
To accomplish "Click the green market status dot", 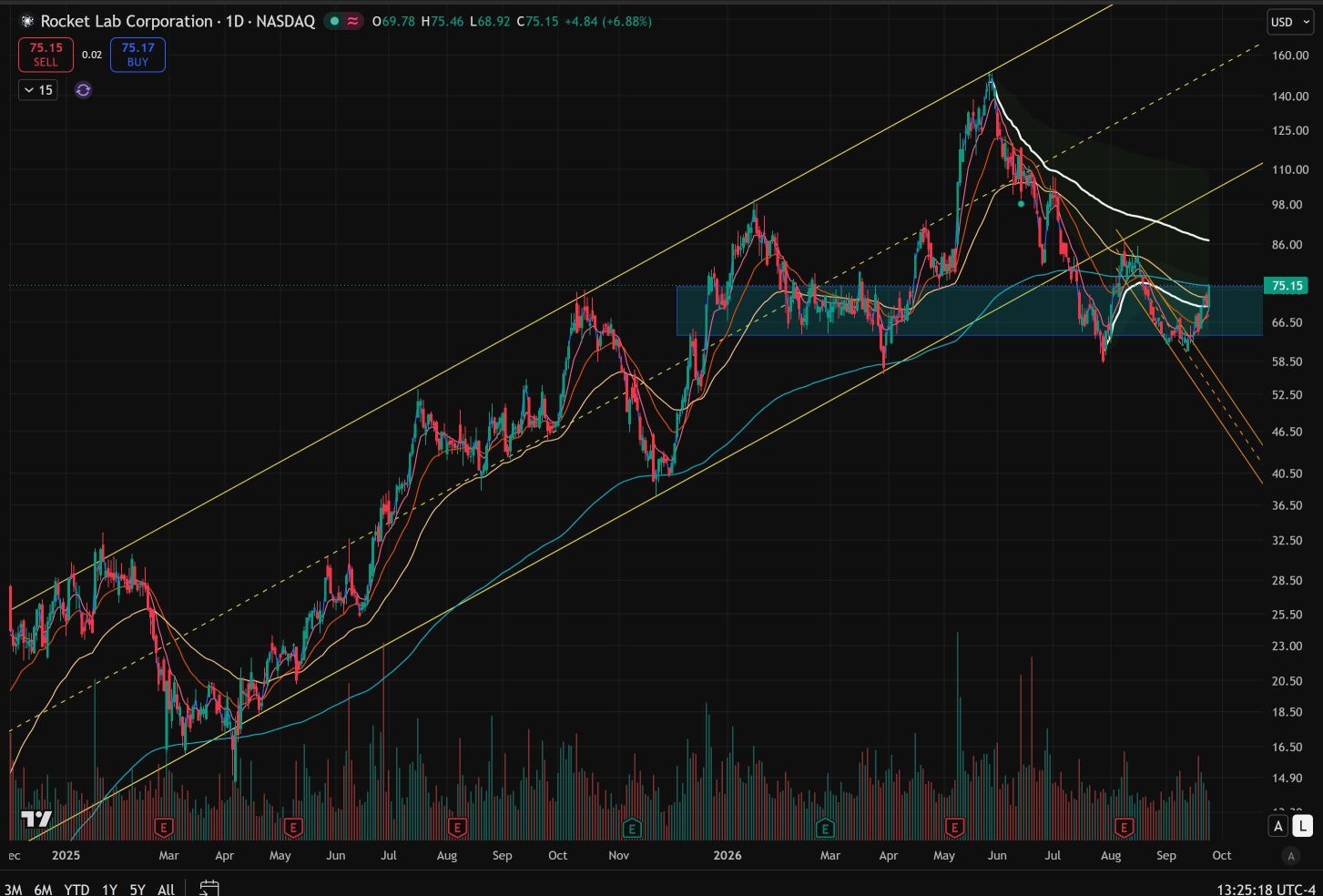I will pos(335,21).
